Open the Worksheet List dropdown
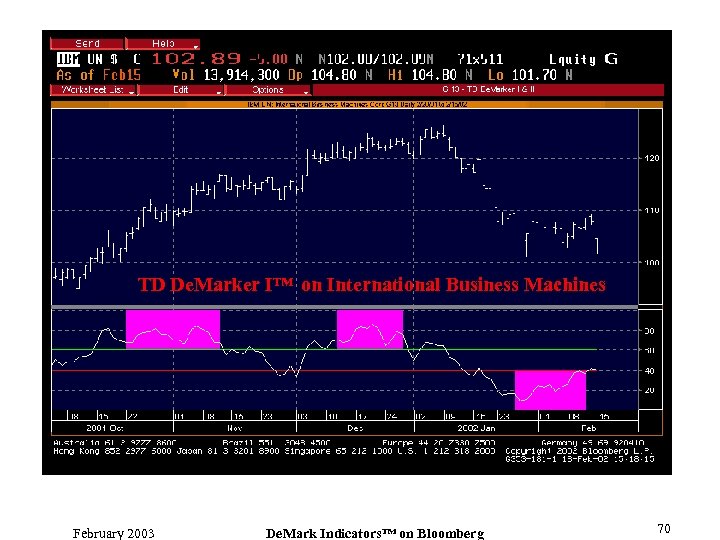Viewport: 720px width, 540px height. pyautogui.click(x=94, y=90)
